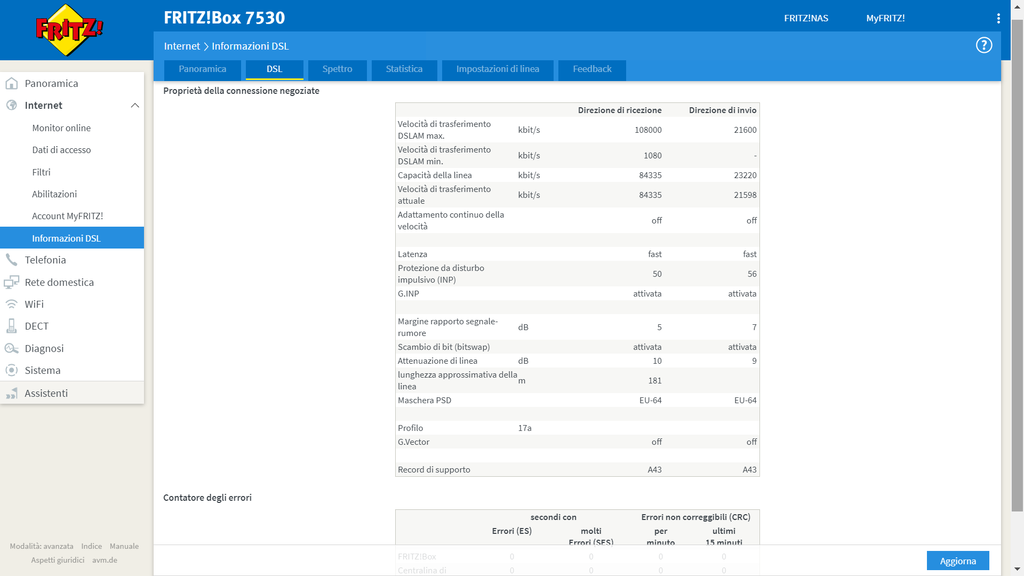The height and width of the screenshot is (576, 1024).
Task: Switch to the Statistica tab
Action: (404, 69)
